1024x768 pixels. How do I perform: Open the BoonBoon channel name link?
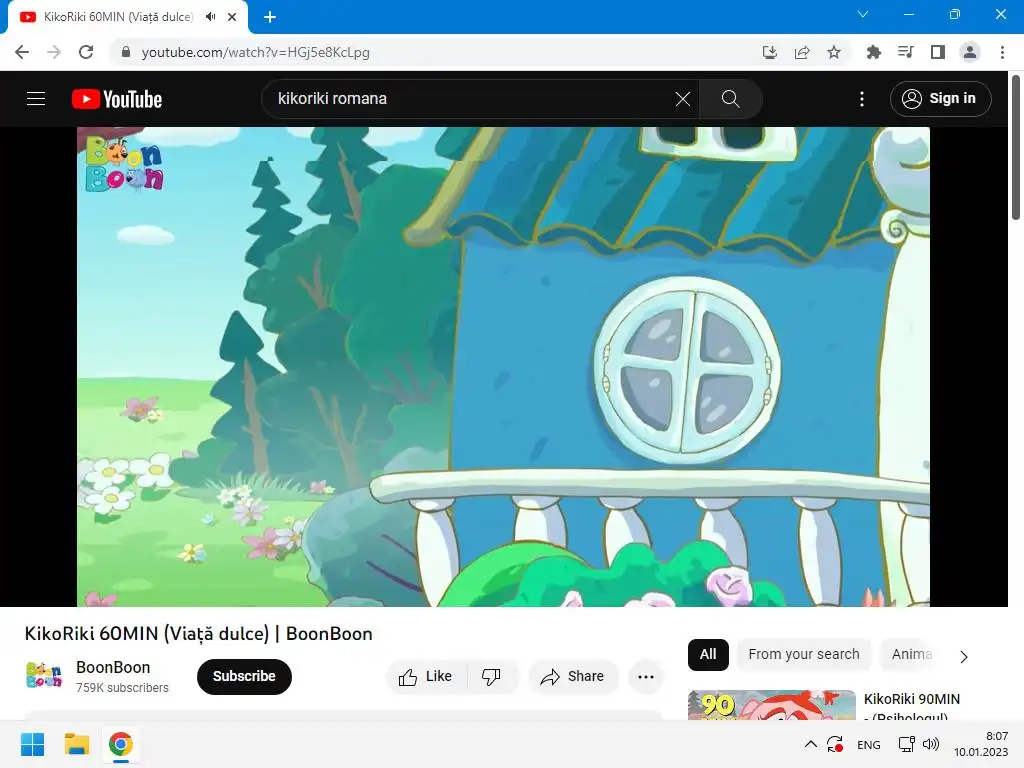point(113,667)
